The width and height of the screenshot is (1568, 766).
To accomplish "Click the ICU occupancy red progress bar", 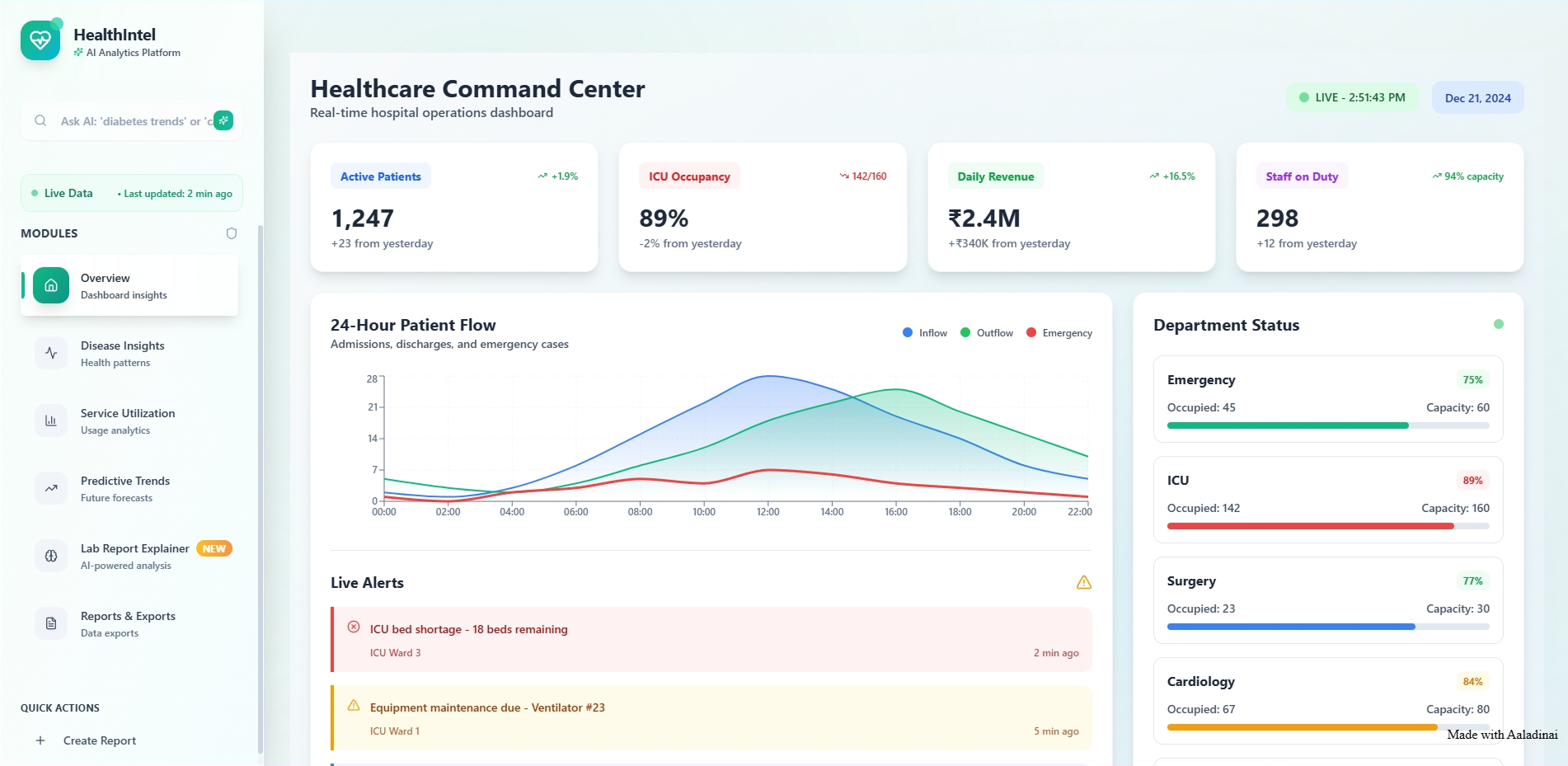I will (x=1310, y=526).
